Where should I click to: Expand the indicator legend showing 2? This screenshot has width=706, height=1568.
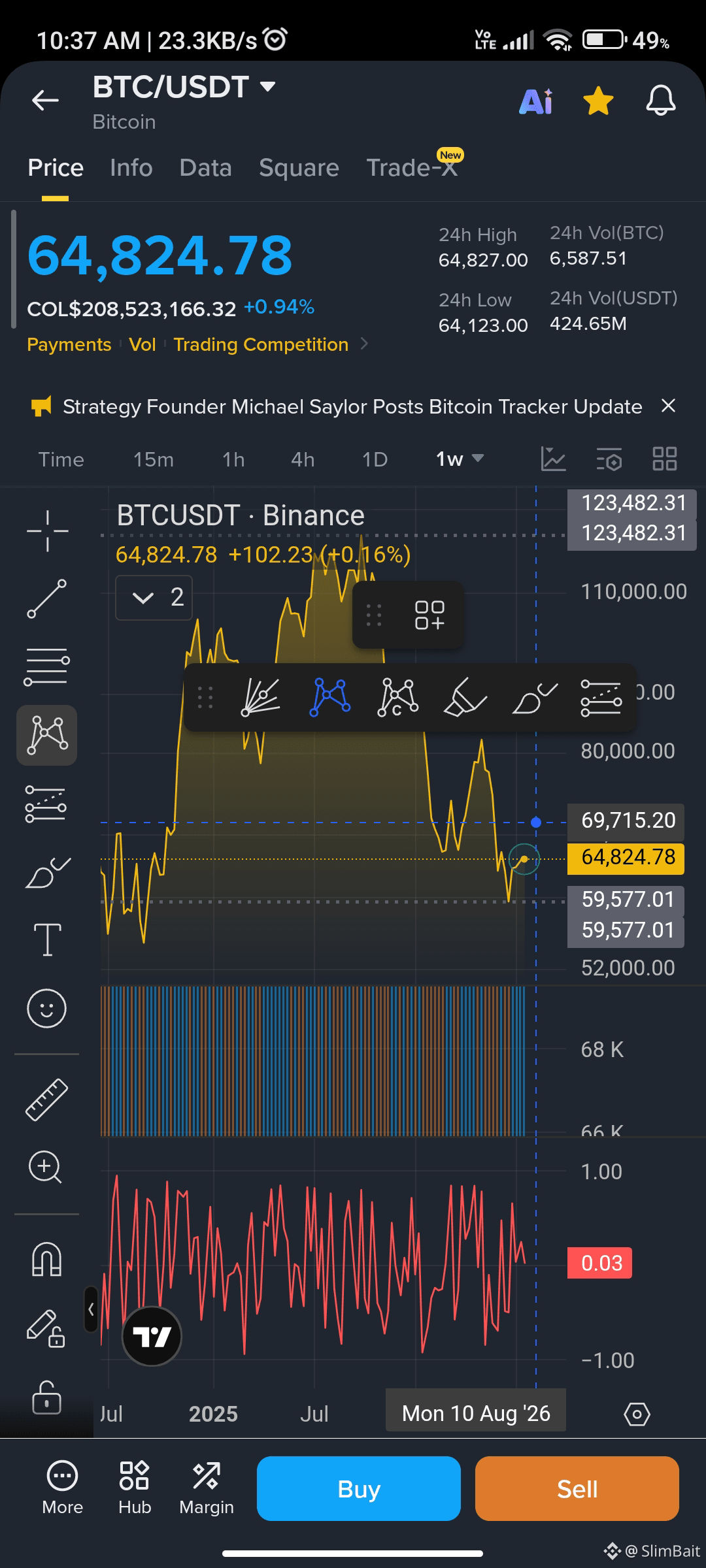(x=154, y=597)
